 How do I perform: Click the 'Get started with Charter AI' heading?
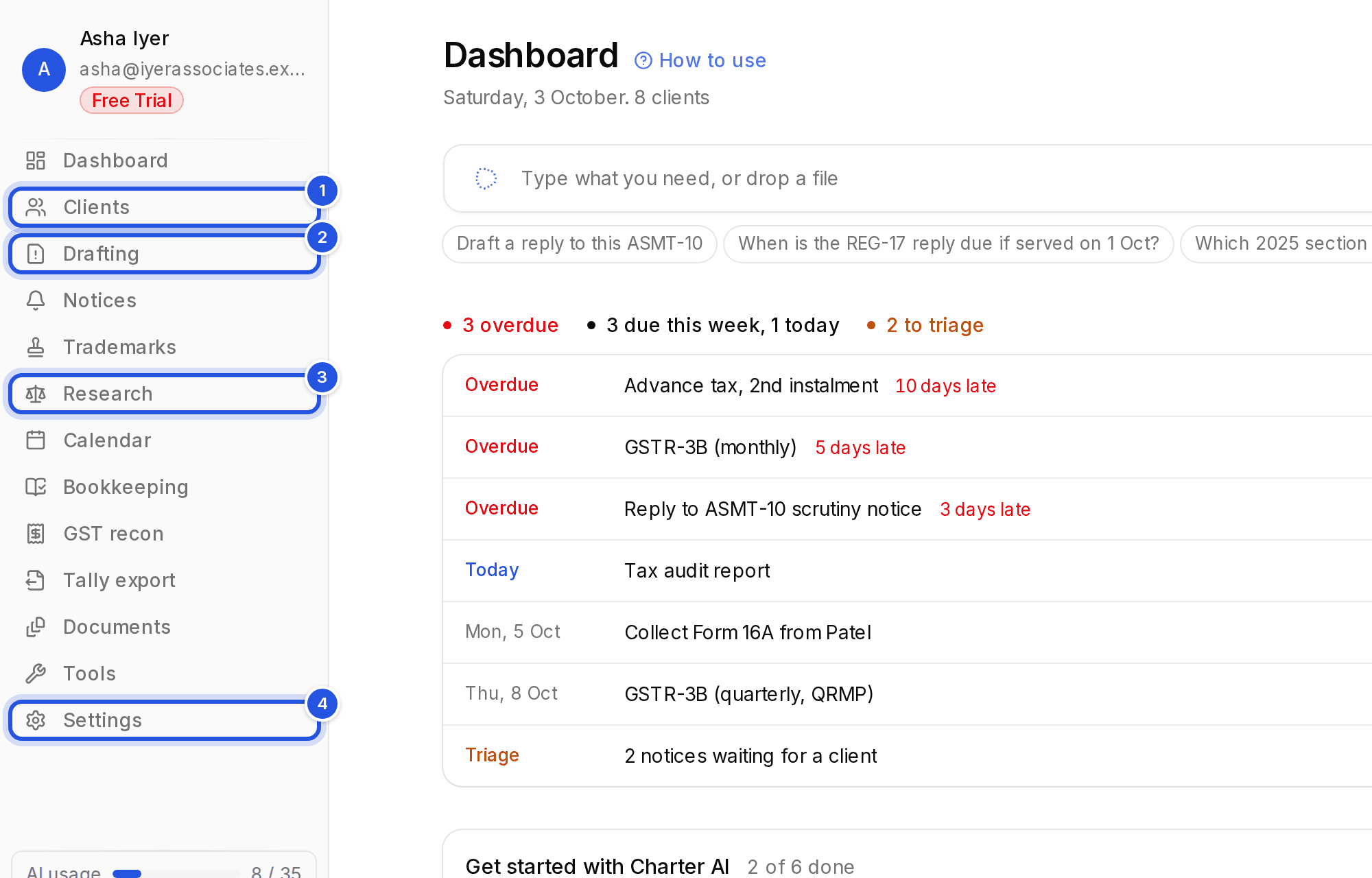point(597,866)
